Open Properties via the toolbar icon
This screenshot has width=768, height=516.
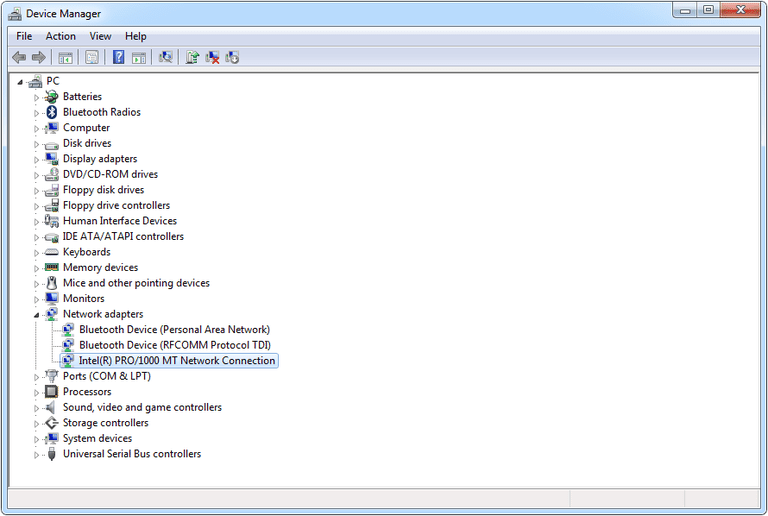(92, 58)
